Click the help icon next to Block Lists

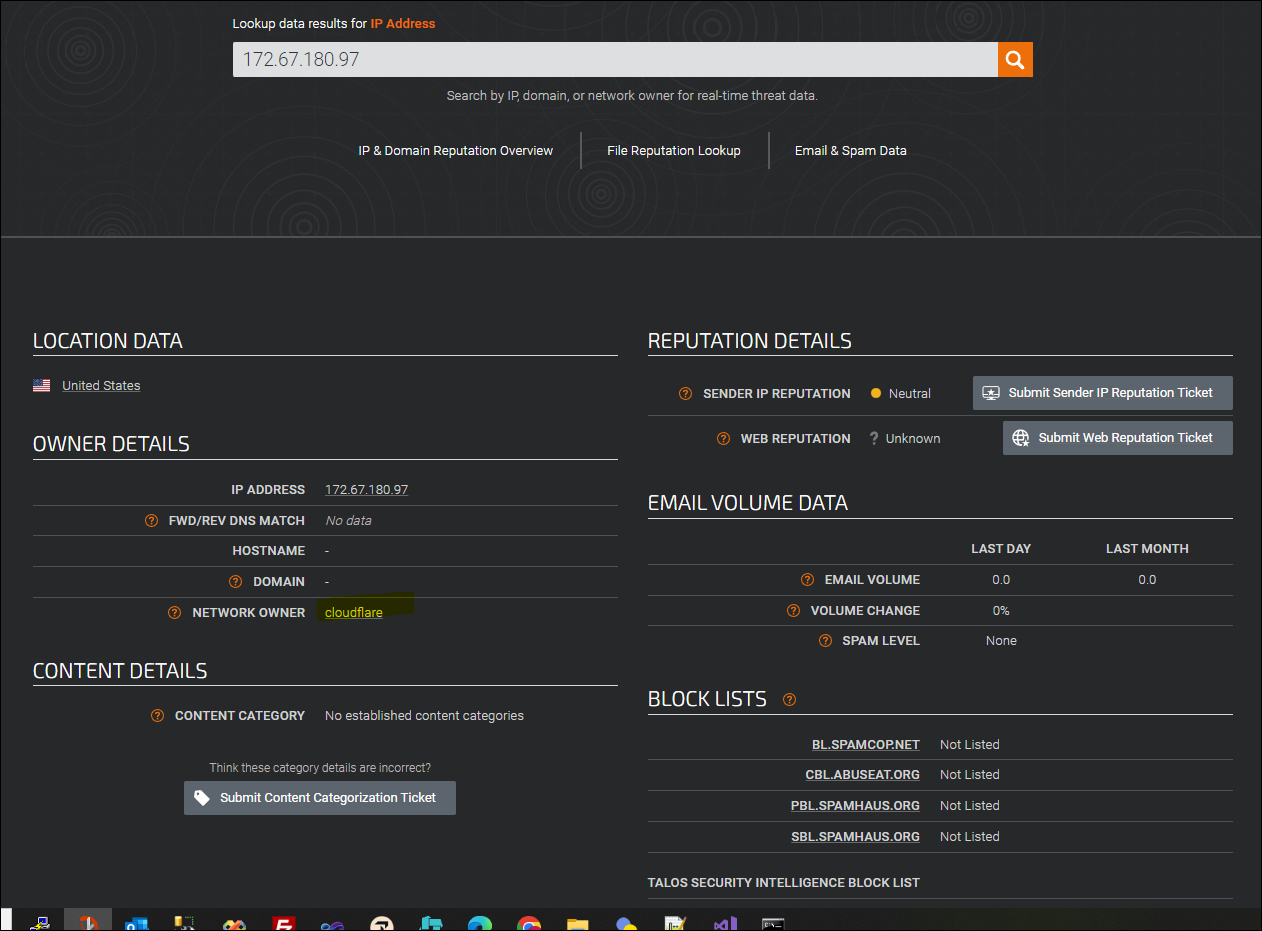pyautogui.click(x=789, y=700)
